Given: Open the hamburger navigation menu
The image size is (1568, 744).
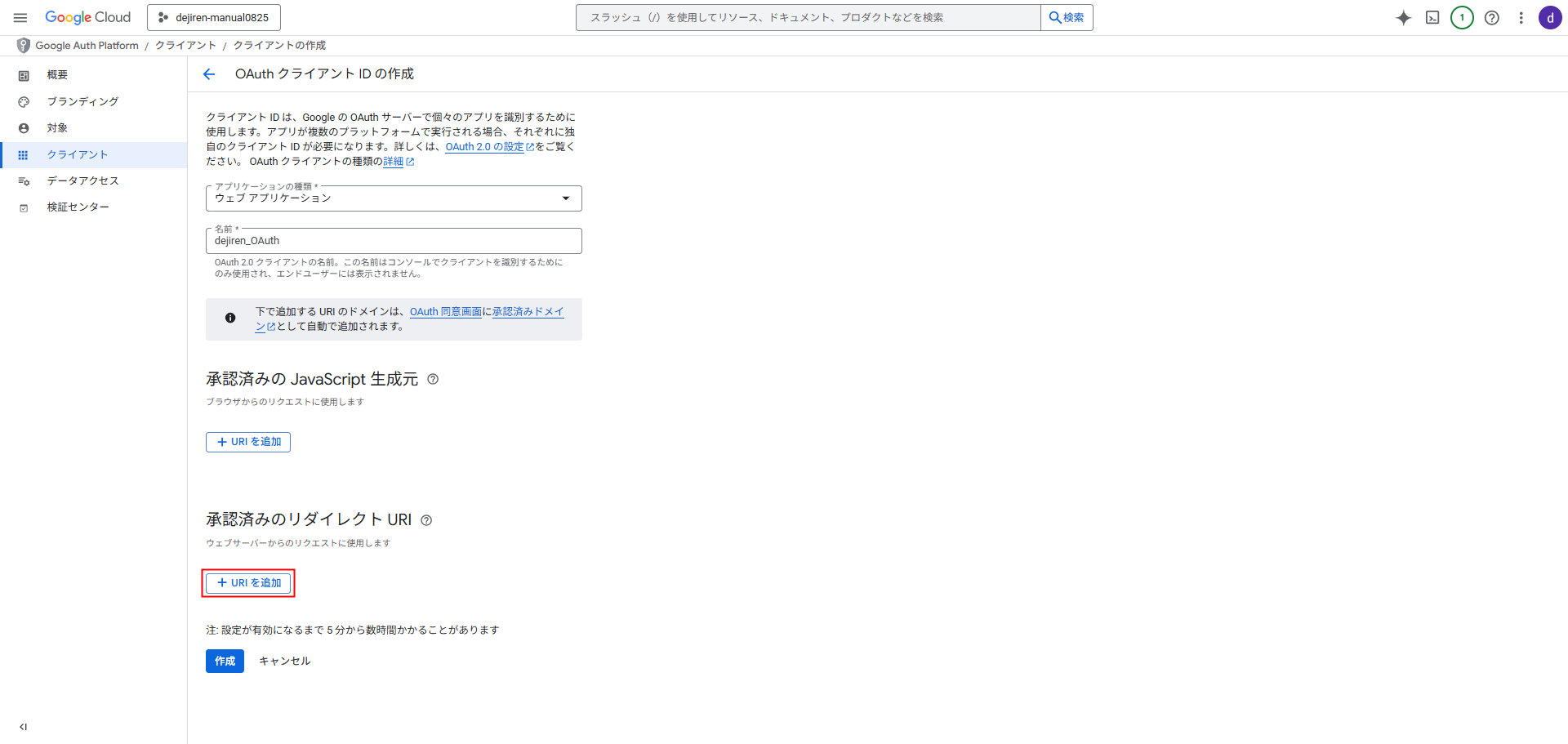Looking at the screenshot, I should click(x=20, y=17).
